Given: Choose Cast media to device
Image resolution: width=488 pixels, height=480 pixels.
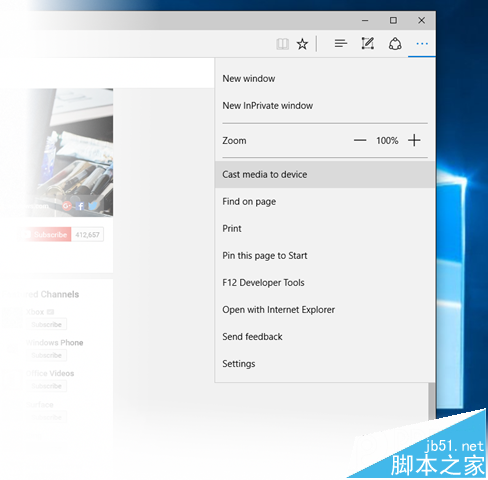Looking at the screenshot, I should 325,174.
